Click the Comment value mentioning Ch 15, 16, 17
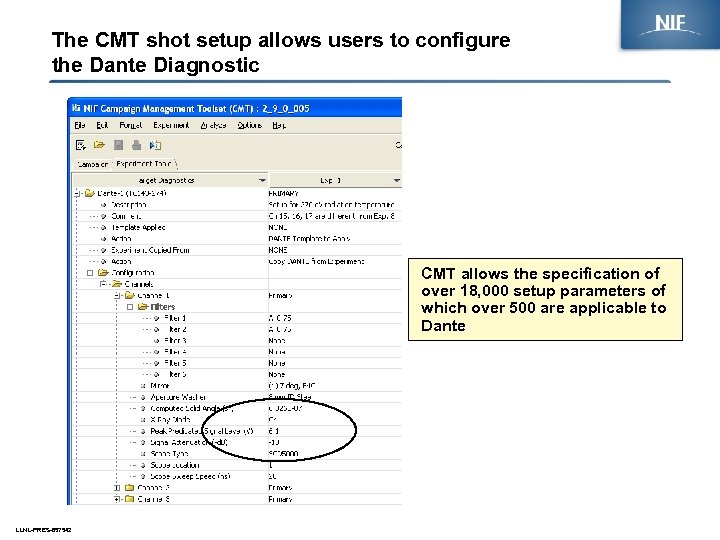This screenshot has height=540, width=720. pyautogui.click(x=332, y=216)
